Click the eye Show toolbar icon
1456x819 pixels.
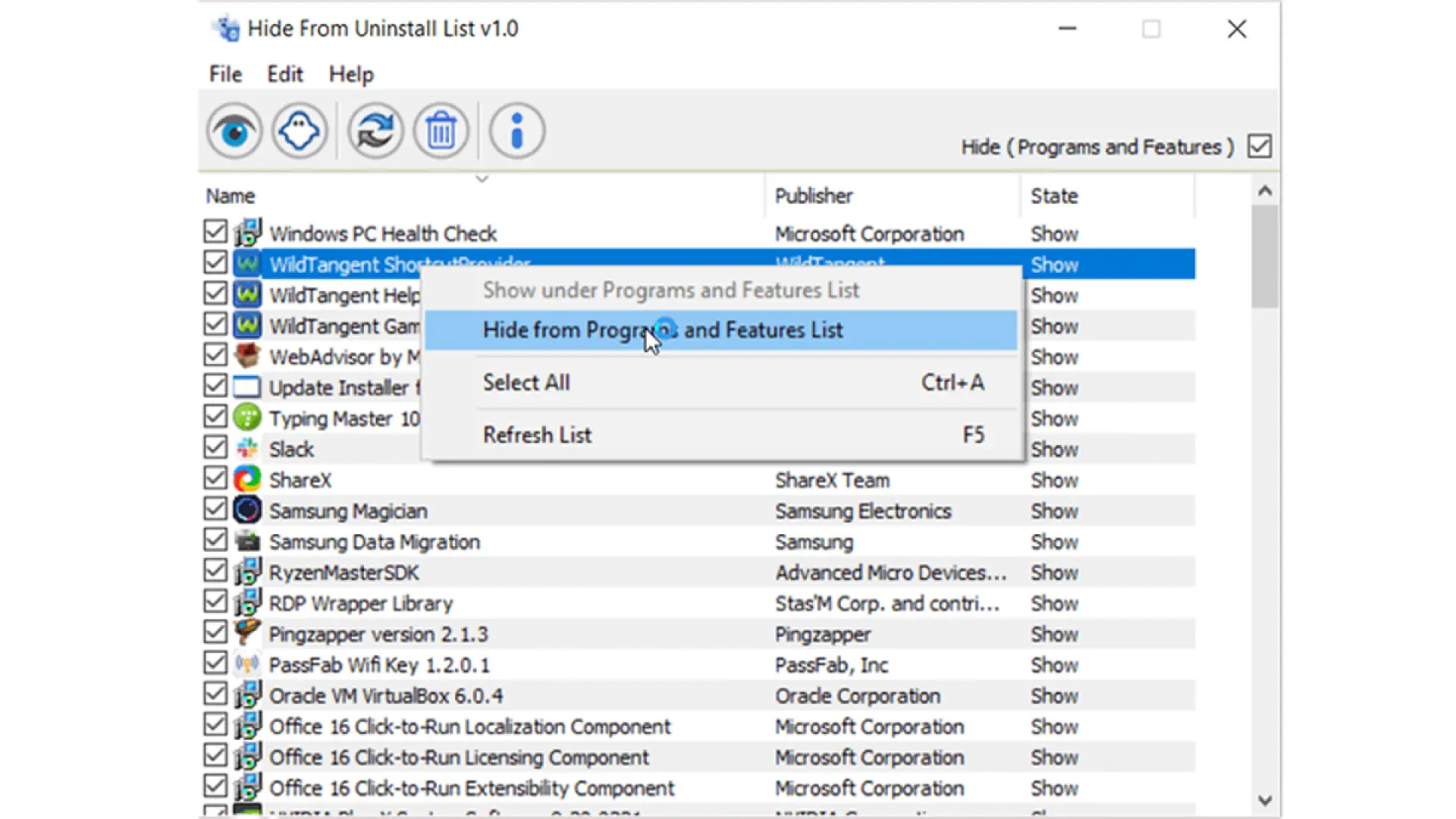click(x=234, y=131)
